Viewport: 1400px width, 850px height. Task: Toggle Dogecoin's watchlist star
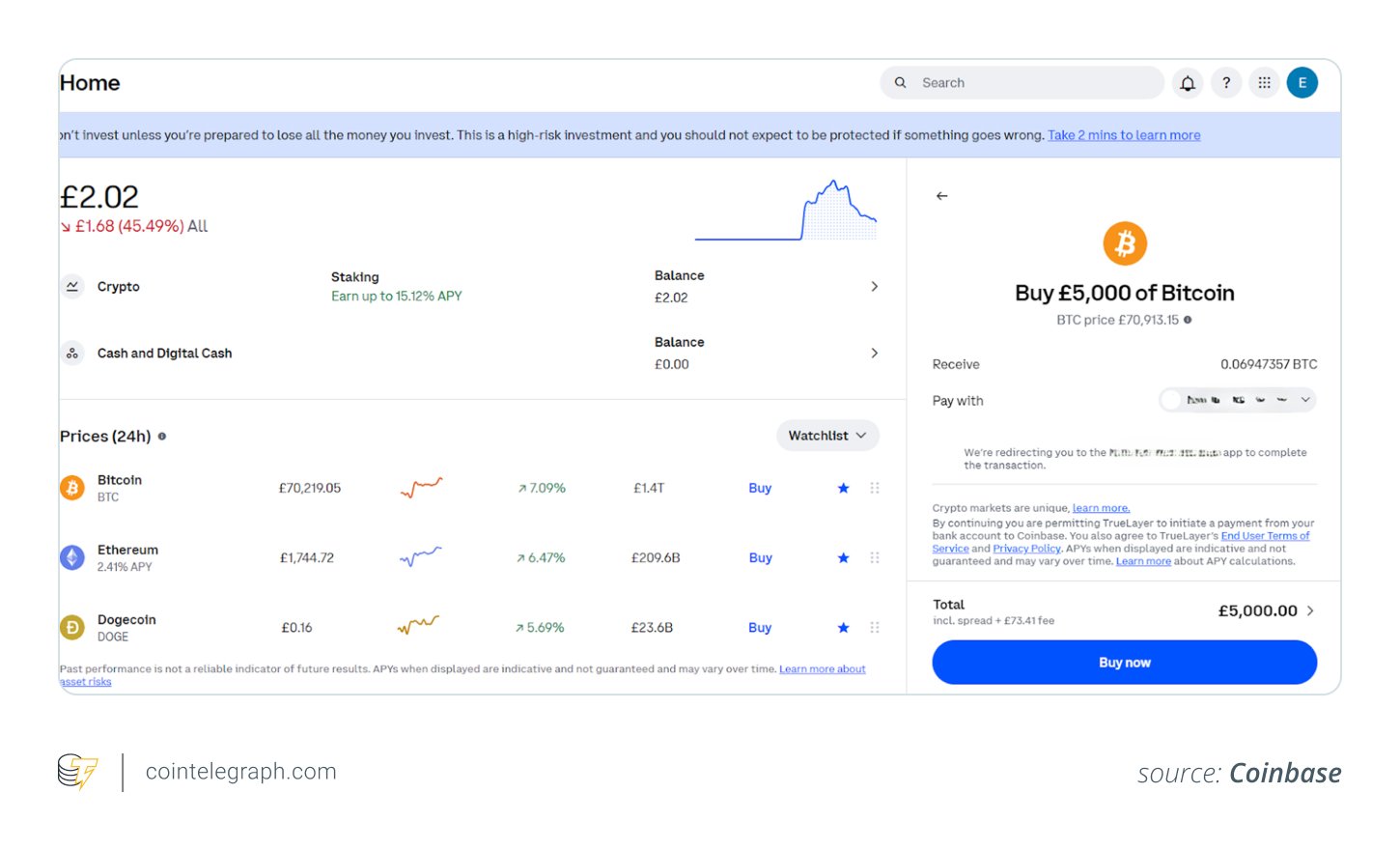(x=843, y=627)
